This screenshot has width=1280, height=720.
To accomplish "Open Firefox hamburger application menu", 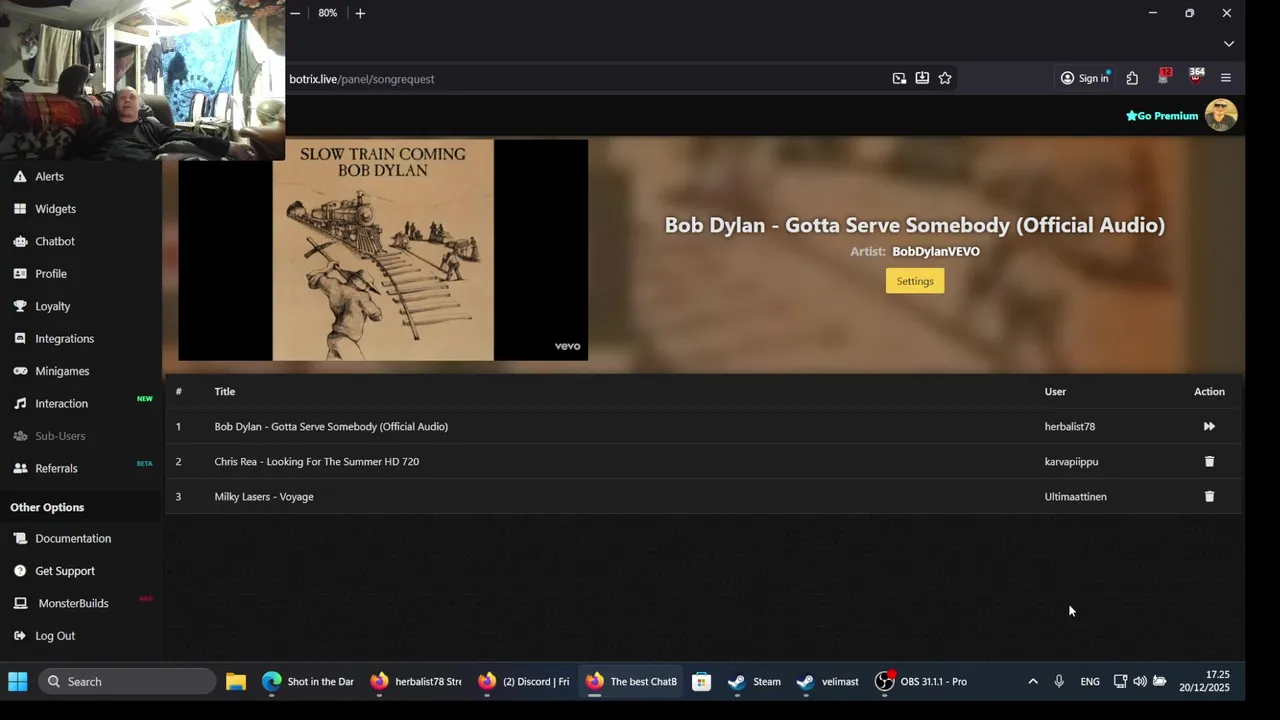I will (x=1226, y=78).
